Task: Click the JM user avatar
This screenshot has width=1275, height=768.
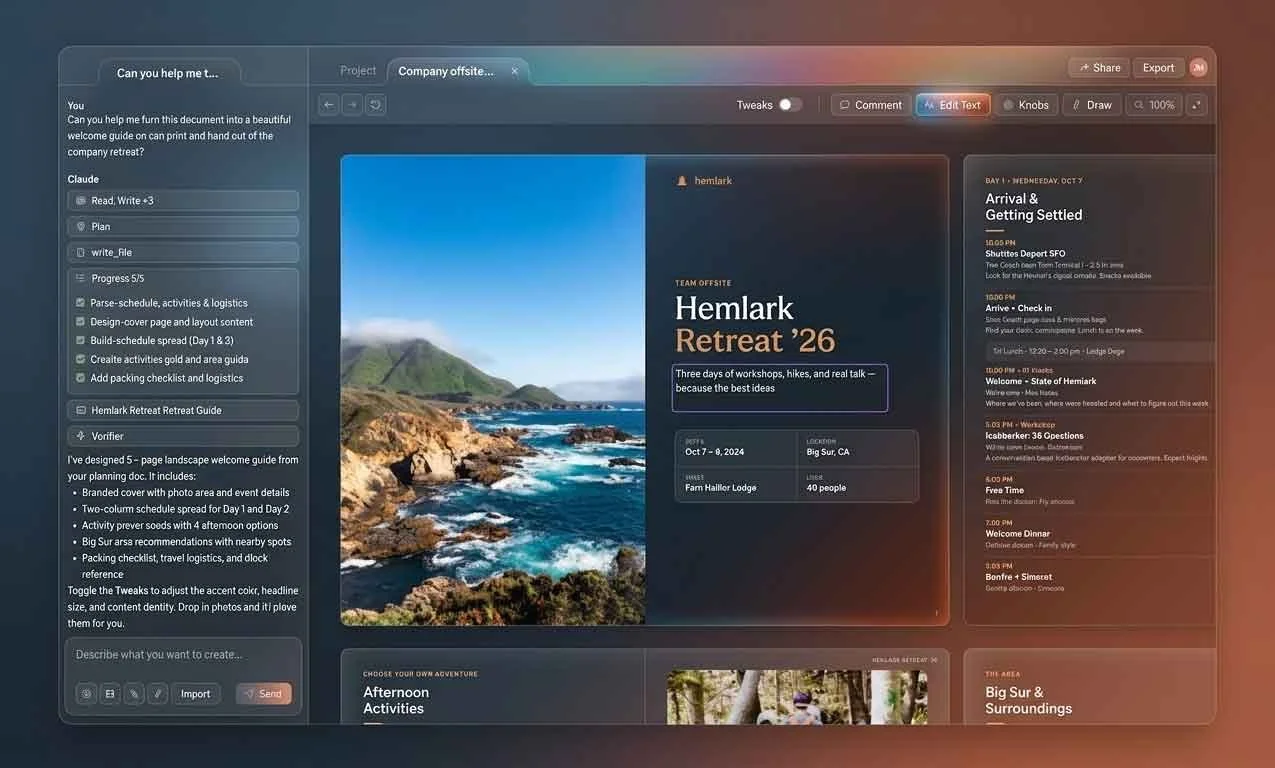Action: 1198,68
